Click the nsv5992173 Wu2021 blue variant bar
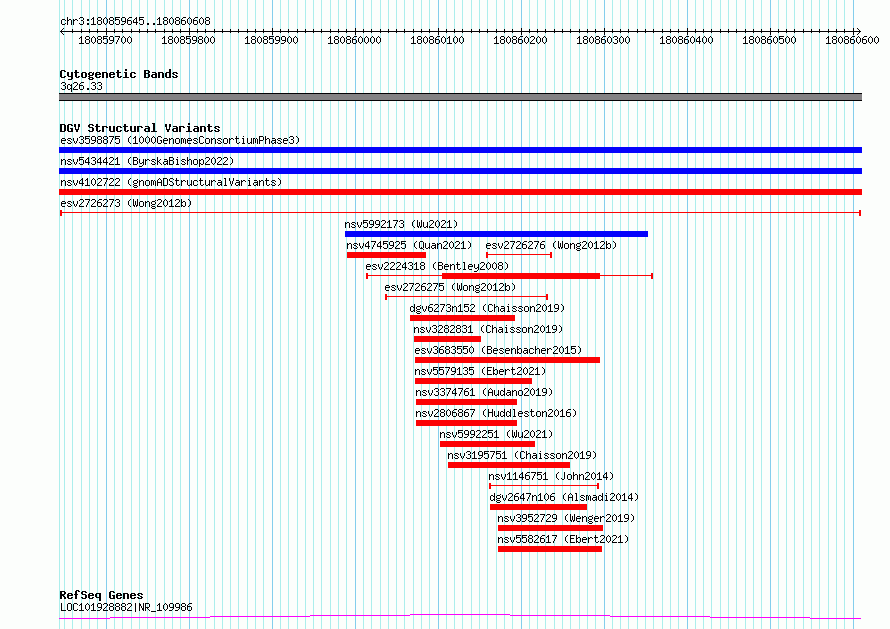Viewport: 890px width, 629px height. (x=496, y=234)
